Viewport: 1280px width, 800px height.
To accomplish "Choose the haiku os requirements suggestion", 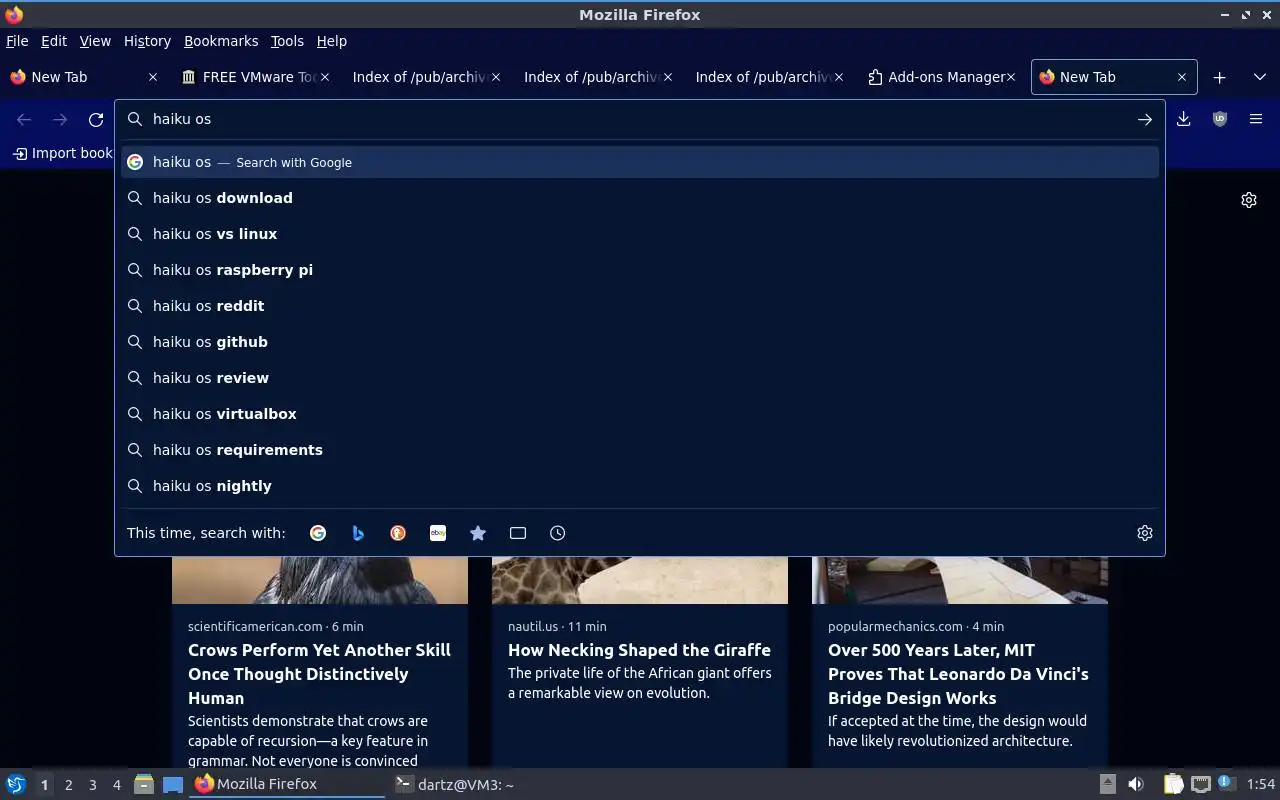I will [x=640, y=450].
